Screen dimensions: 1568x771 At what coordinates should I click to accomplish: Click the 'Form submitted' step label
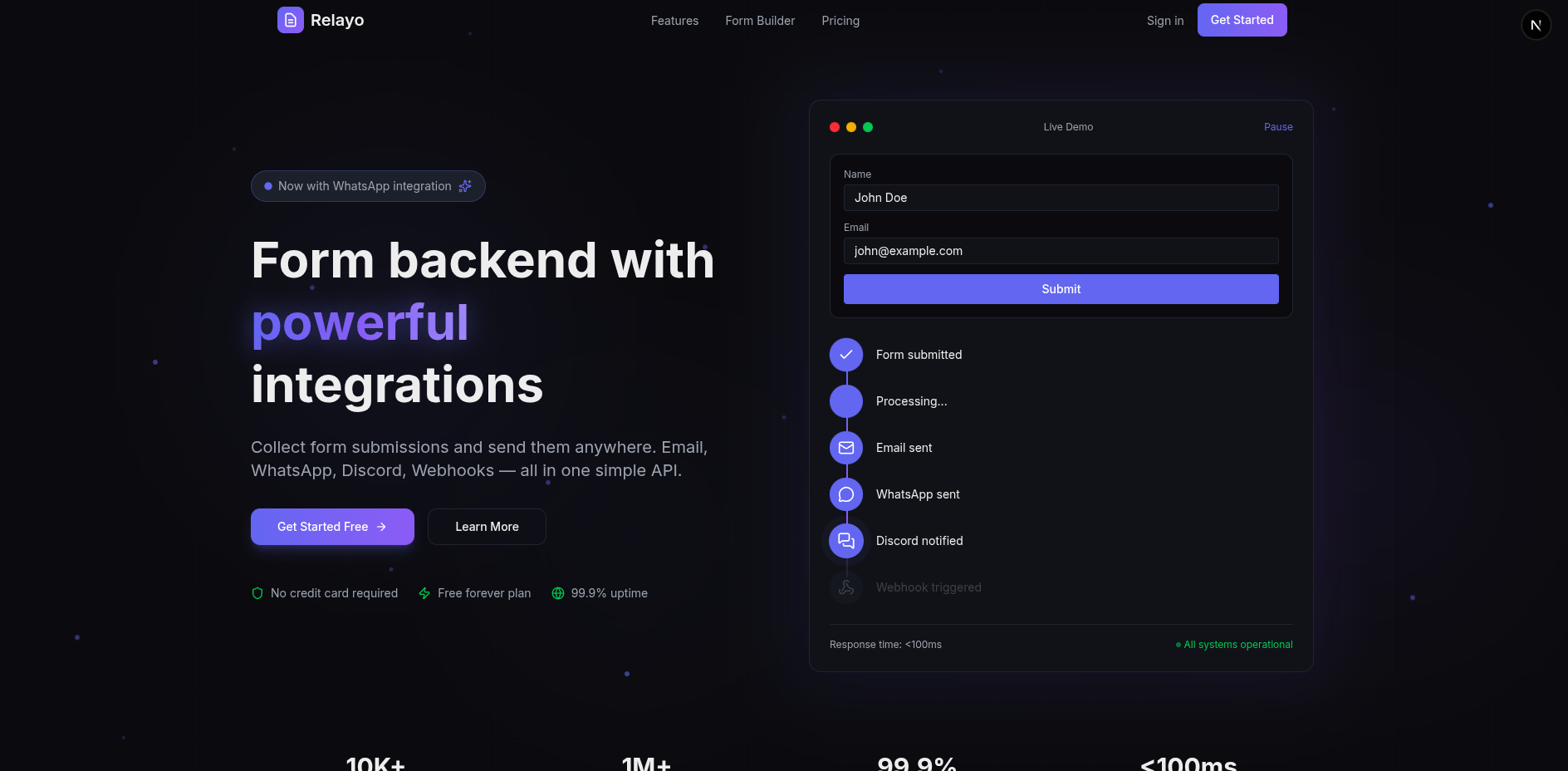pyautogui.click(x=919, y=355)
